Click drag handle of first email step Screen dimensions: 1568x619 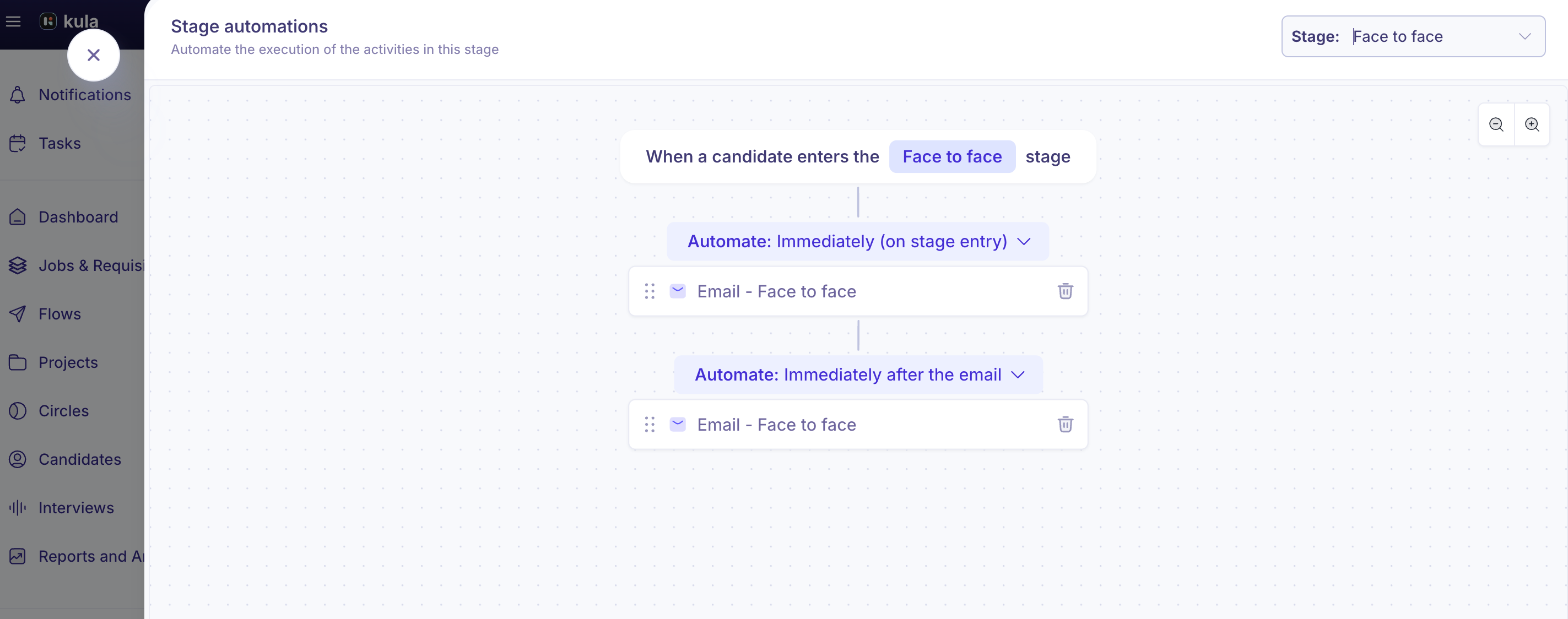click(650, 291)
